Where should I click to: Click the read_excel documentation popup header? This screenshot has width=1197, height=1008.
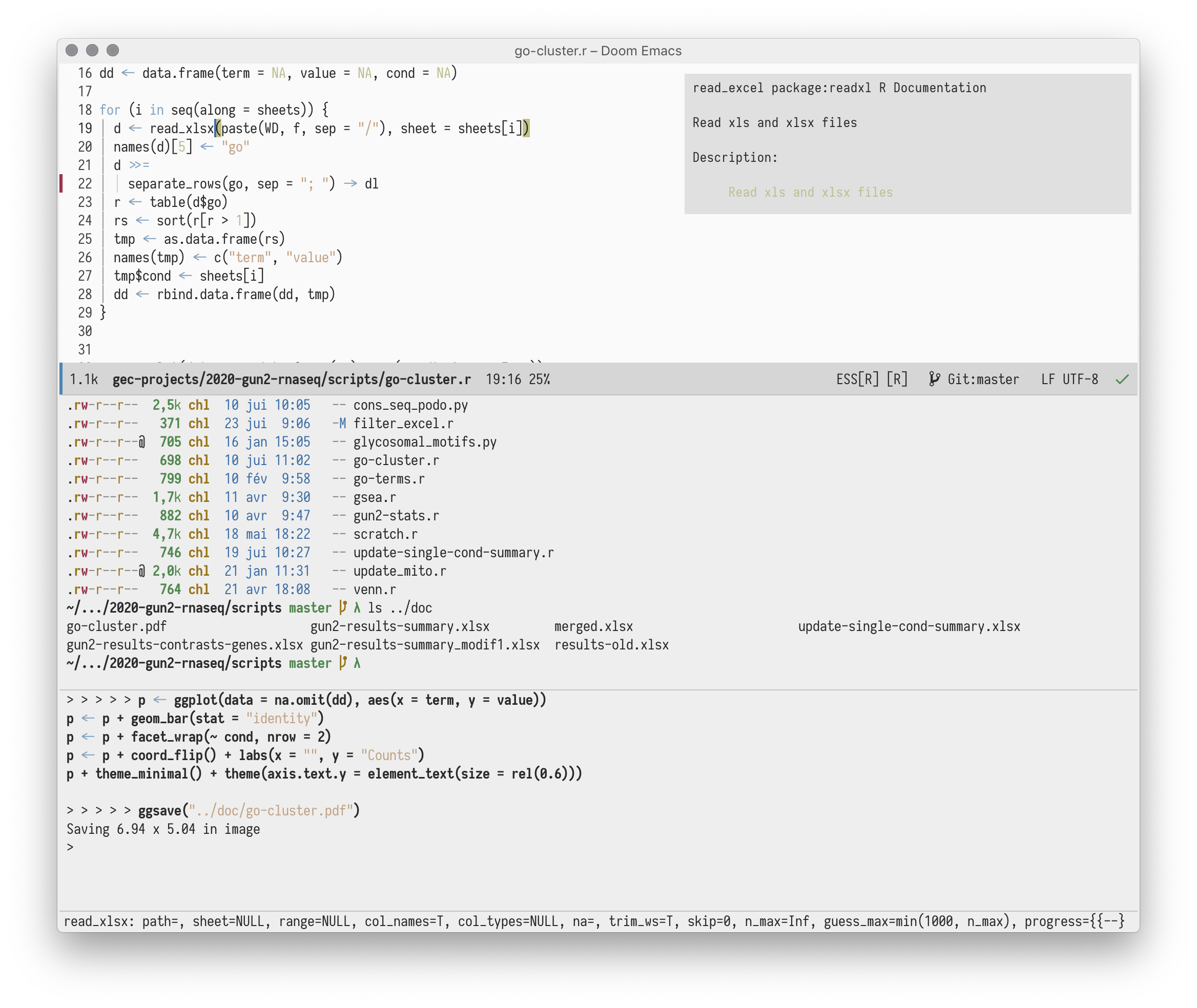click(839, 88)
